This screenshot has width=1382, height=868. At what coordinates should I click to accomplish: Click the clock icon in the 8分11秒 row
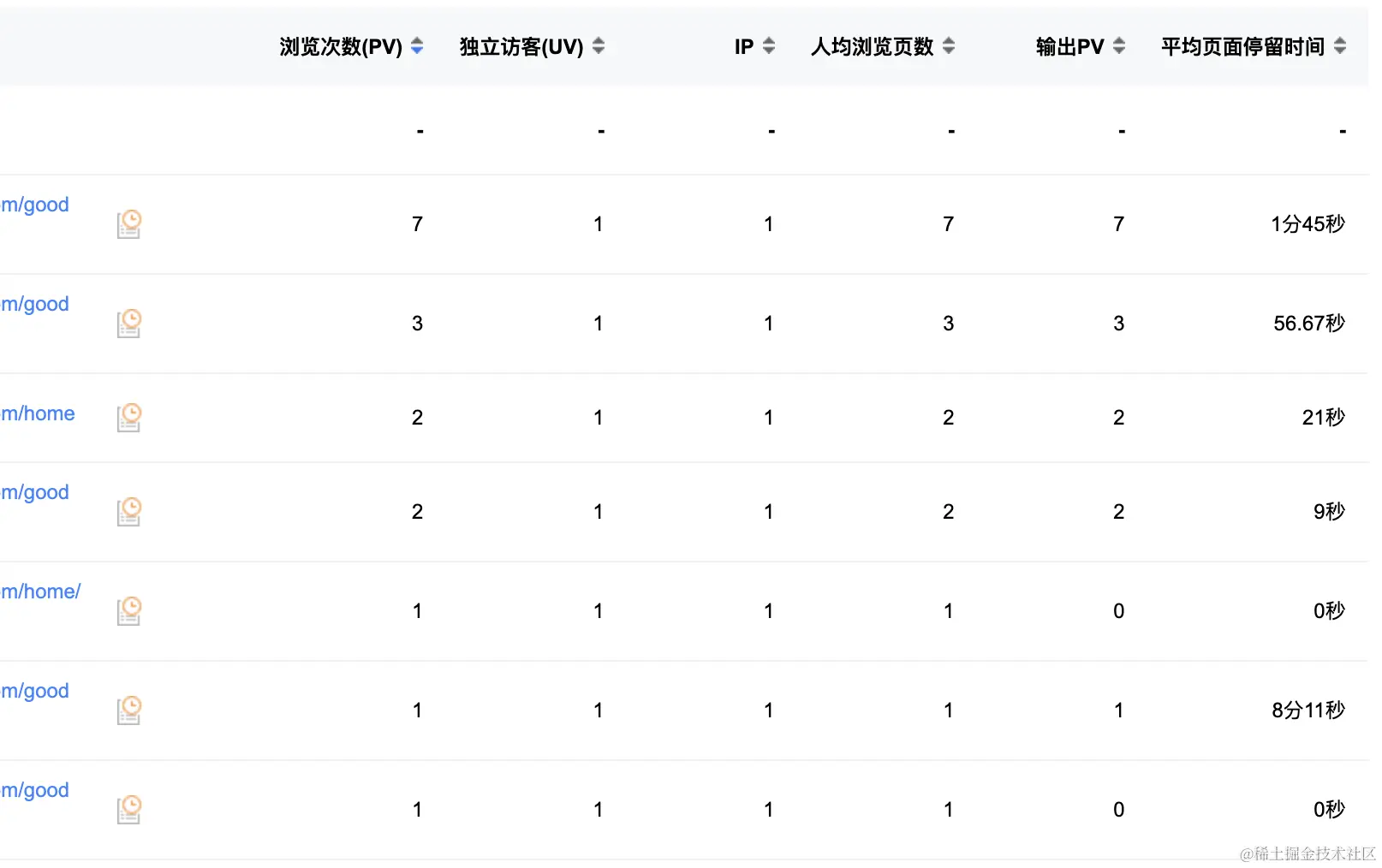128,710
